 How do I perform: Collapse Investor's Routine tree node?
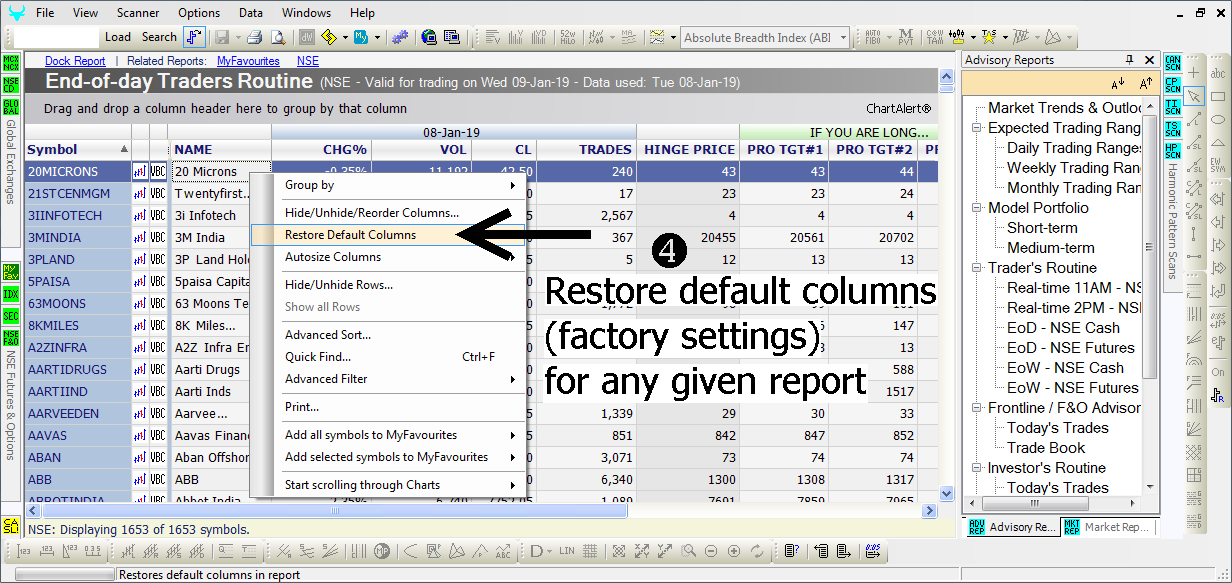tap(977, 468)
